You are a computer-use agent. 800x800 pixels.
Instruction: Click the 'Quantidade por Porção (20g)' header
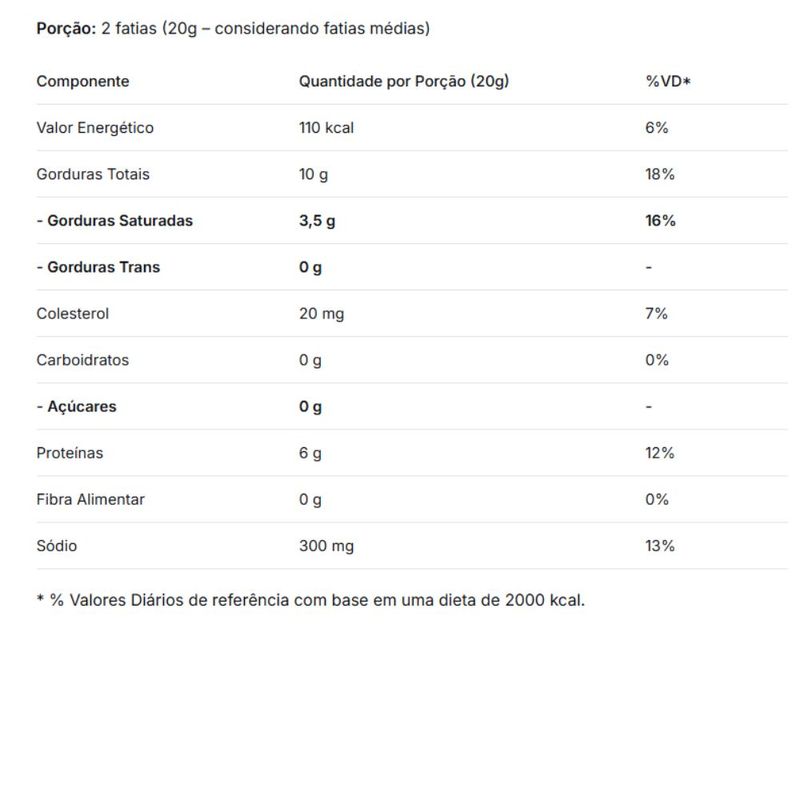404,81
